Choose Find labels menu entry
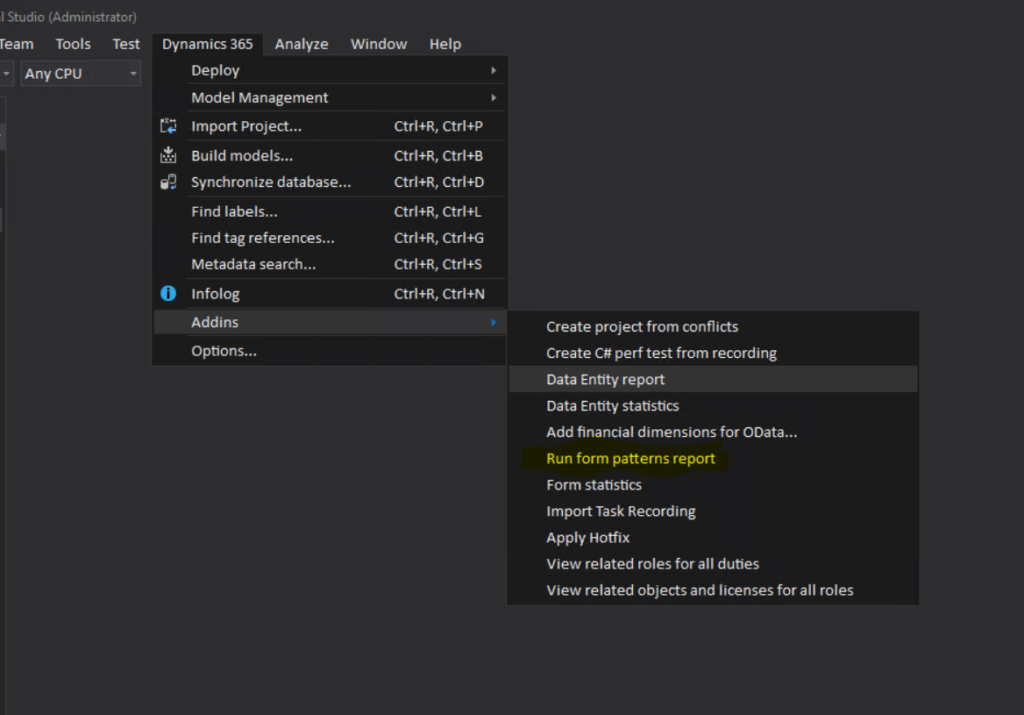The height and width of the screenshot is (715, 1024). pyautogui.click(x=234, y=212)
